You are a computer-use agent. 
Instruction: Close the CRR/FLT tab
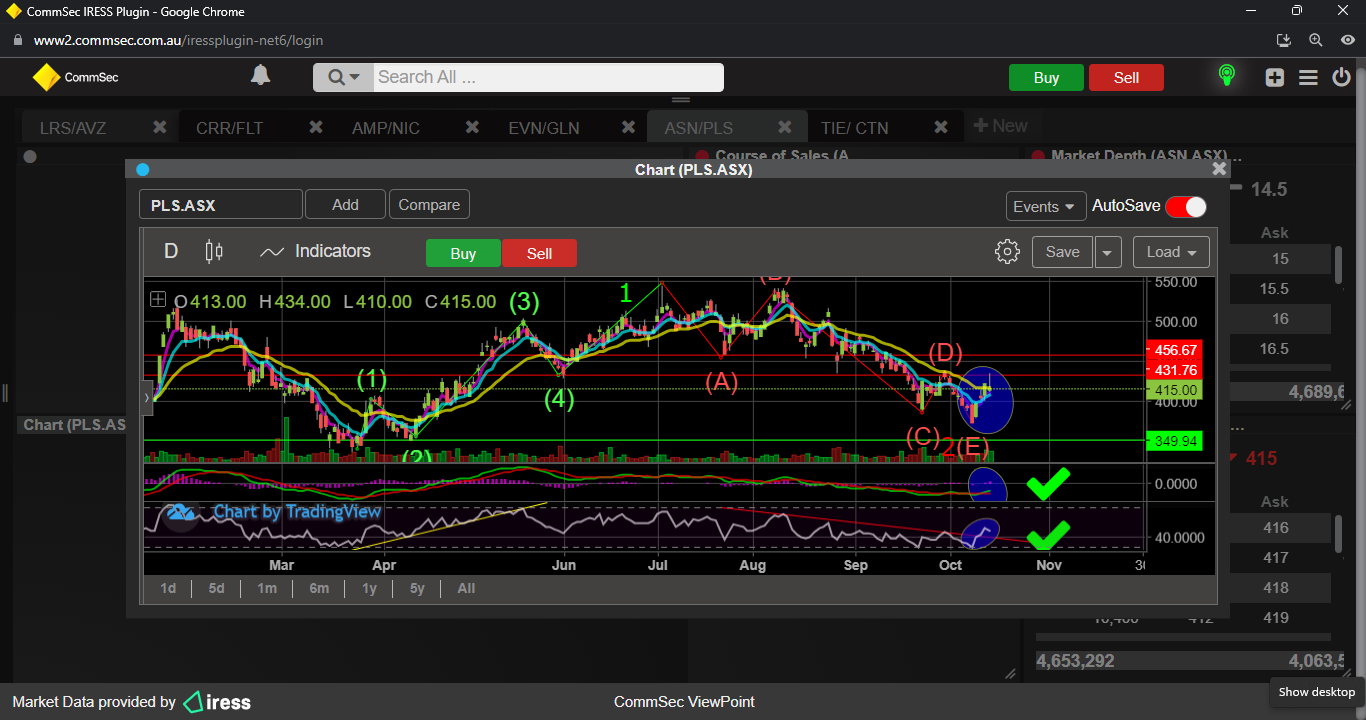(x=316, y=127)
